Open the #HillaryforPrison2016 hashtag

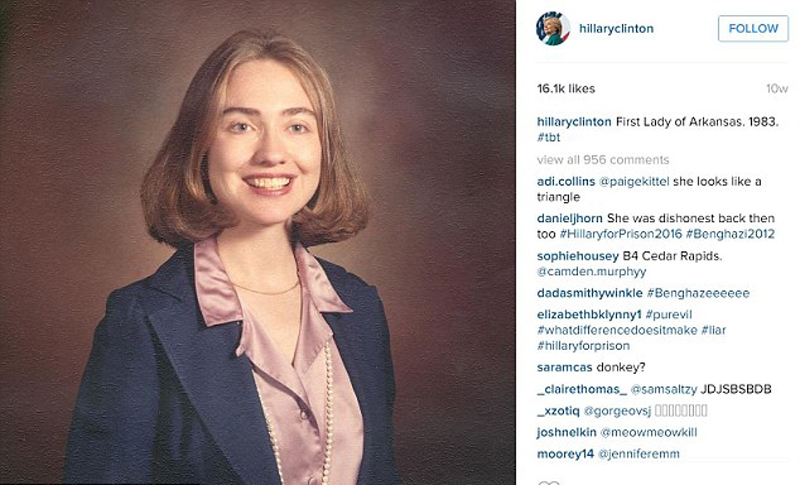pos(620,234)
